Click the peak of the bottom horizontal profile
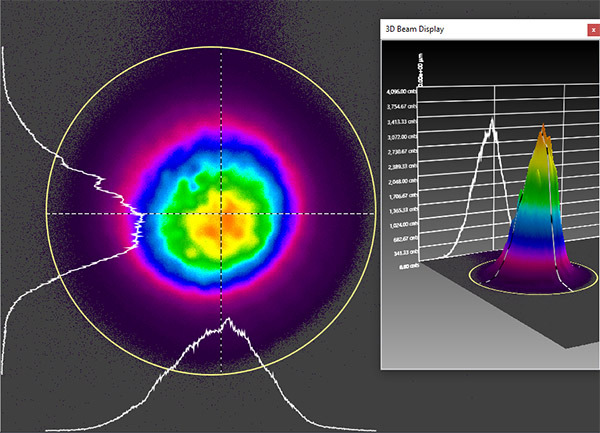The width and height of the screenshot is (600, 433). tap(229, 320)
